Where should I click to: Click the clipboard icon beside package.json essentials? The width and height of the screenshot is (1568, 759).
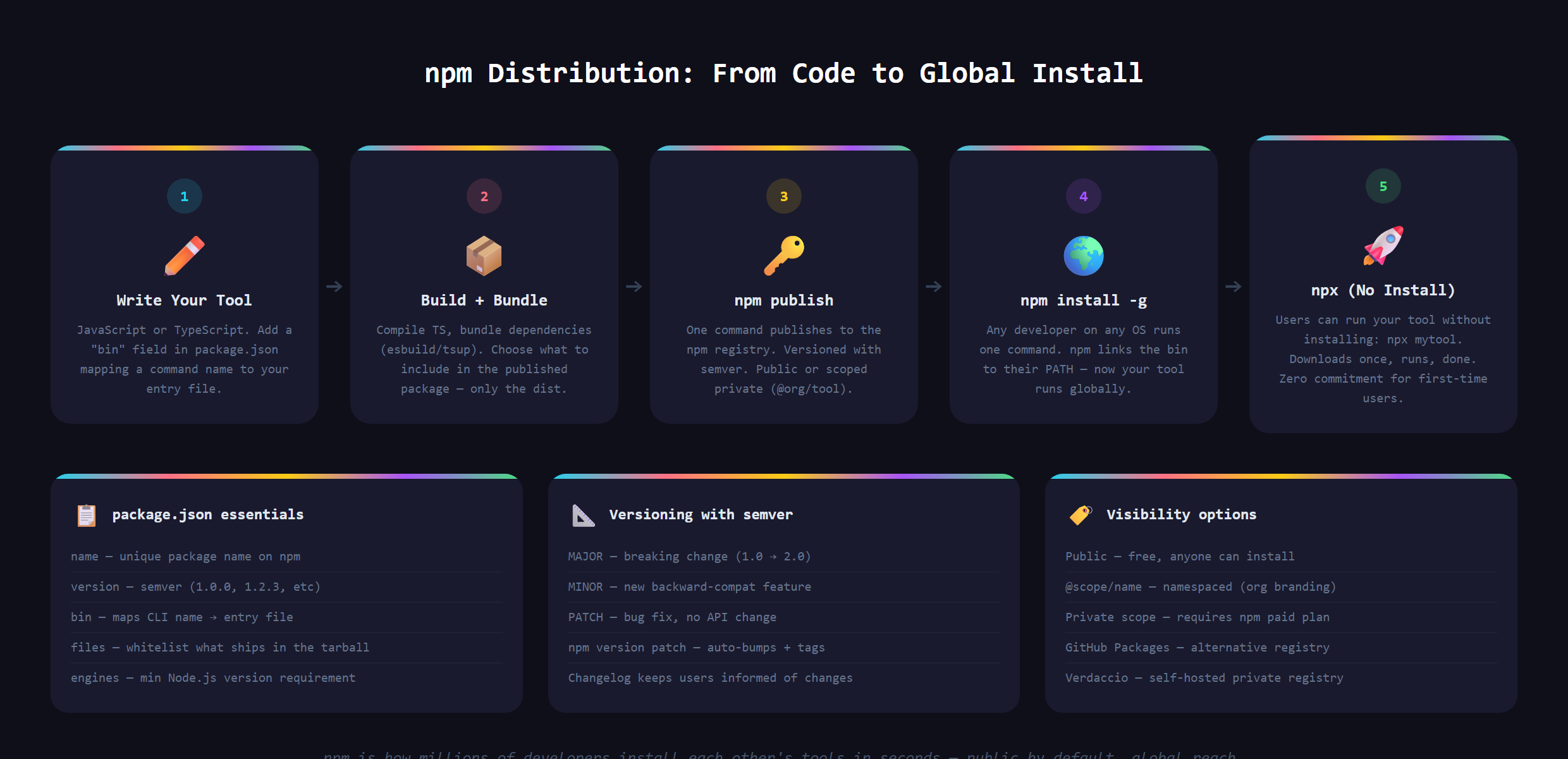point(87,515)
